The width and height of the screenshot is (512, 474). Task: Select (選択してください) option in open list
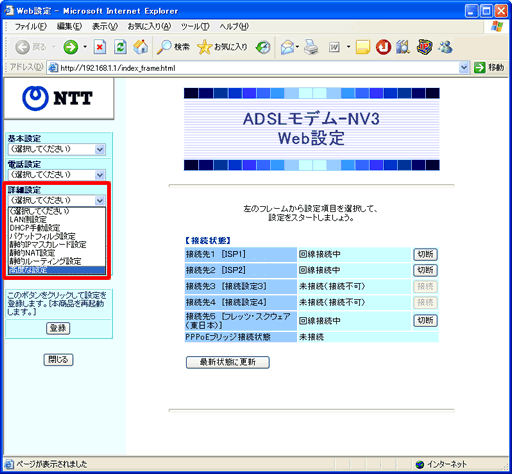coord(57,211)
